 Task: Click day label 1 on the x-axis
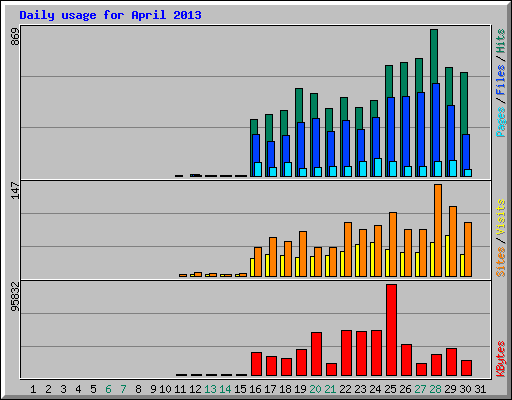(x=33, y=389)
